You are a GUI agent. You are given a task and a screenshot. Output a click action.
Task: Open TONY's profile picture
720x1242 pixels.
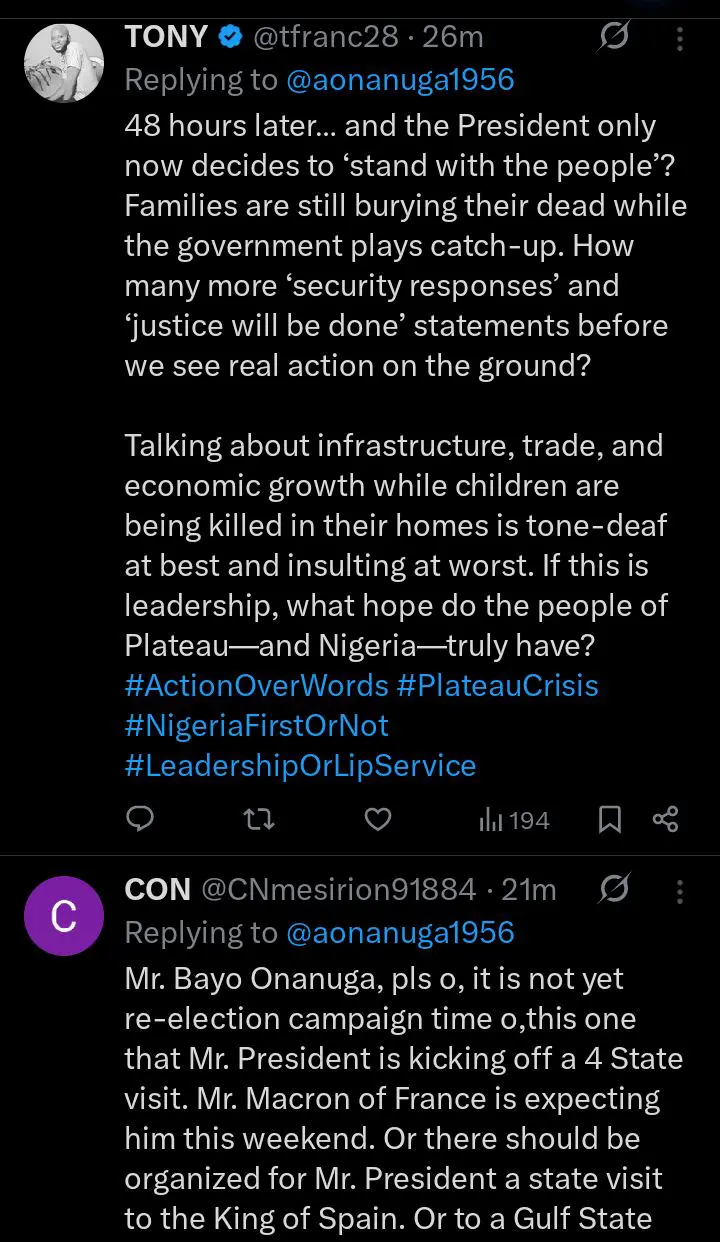(63, 63)
